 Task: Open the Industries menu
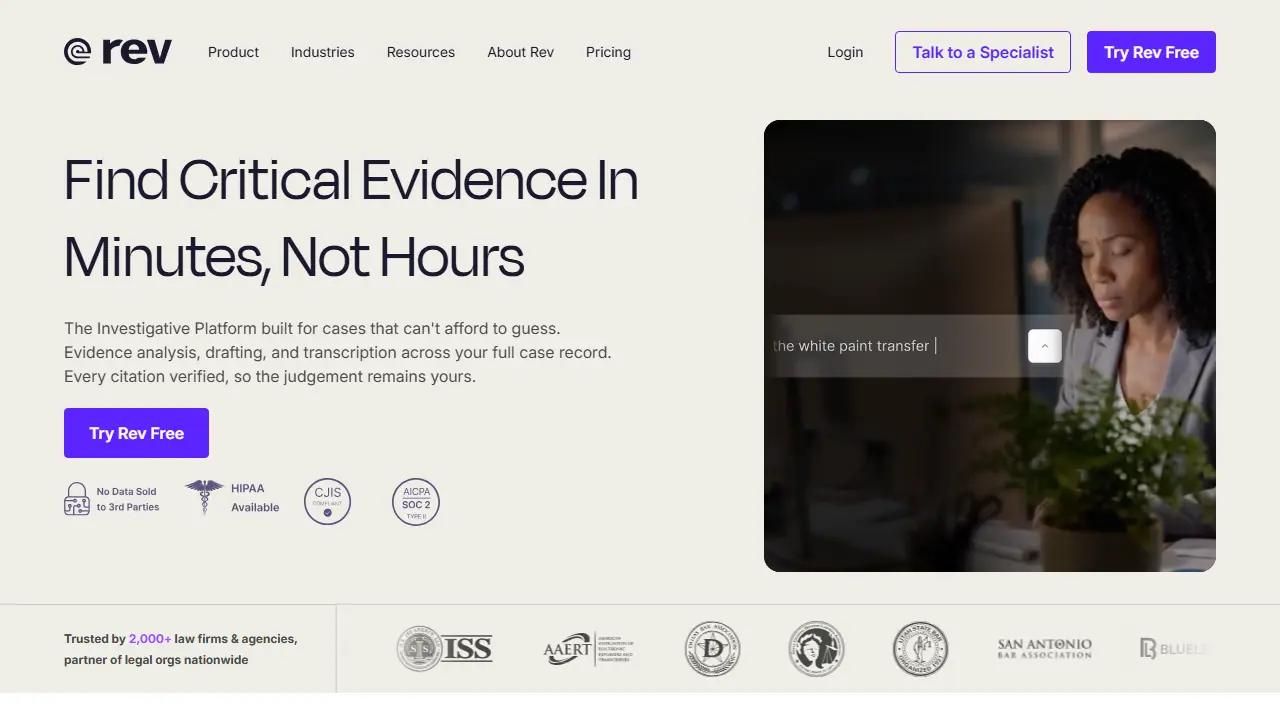[322, 52]
